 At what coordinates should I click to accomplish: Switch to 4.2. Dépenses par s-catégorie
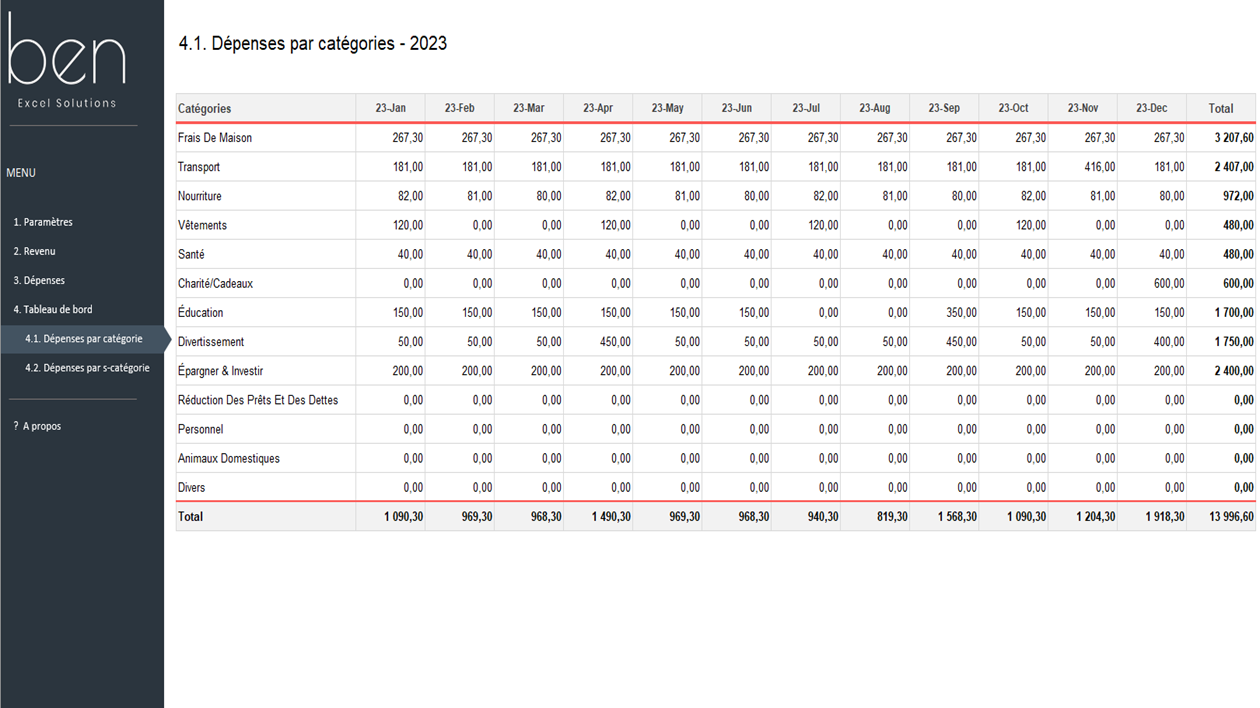(x=87, y=368)
